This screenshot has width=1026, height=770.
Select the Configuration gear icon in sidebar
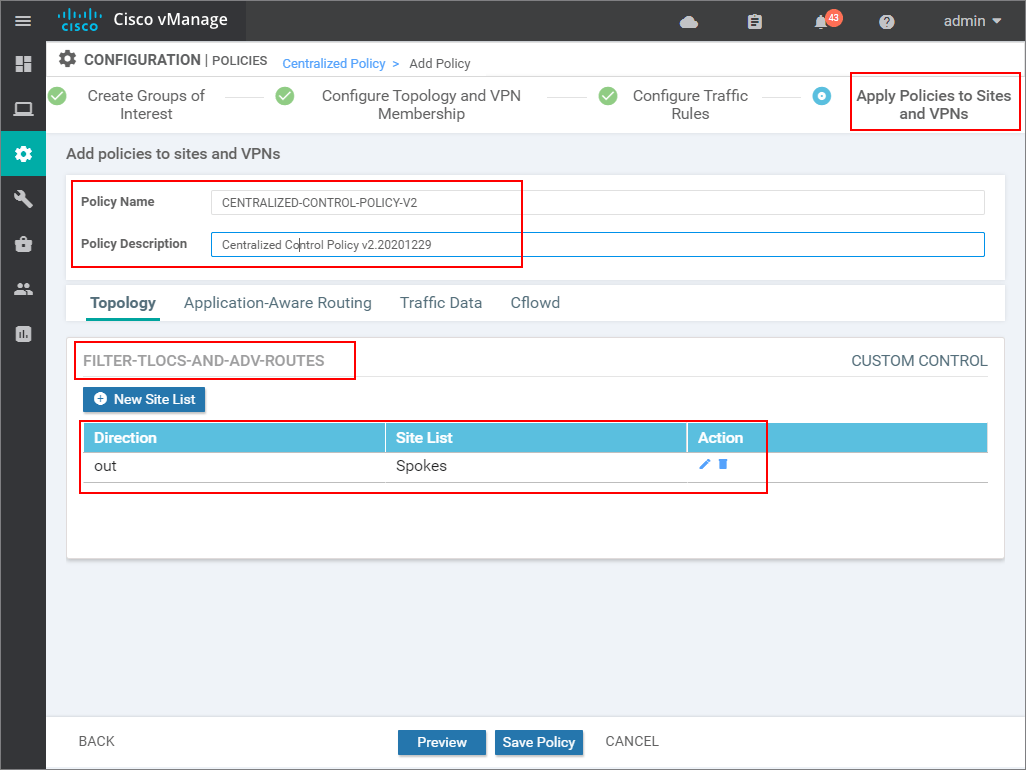click(22, 154)
